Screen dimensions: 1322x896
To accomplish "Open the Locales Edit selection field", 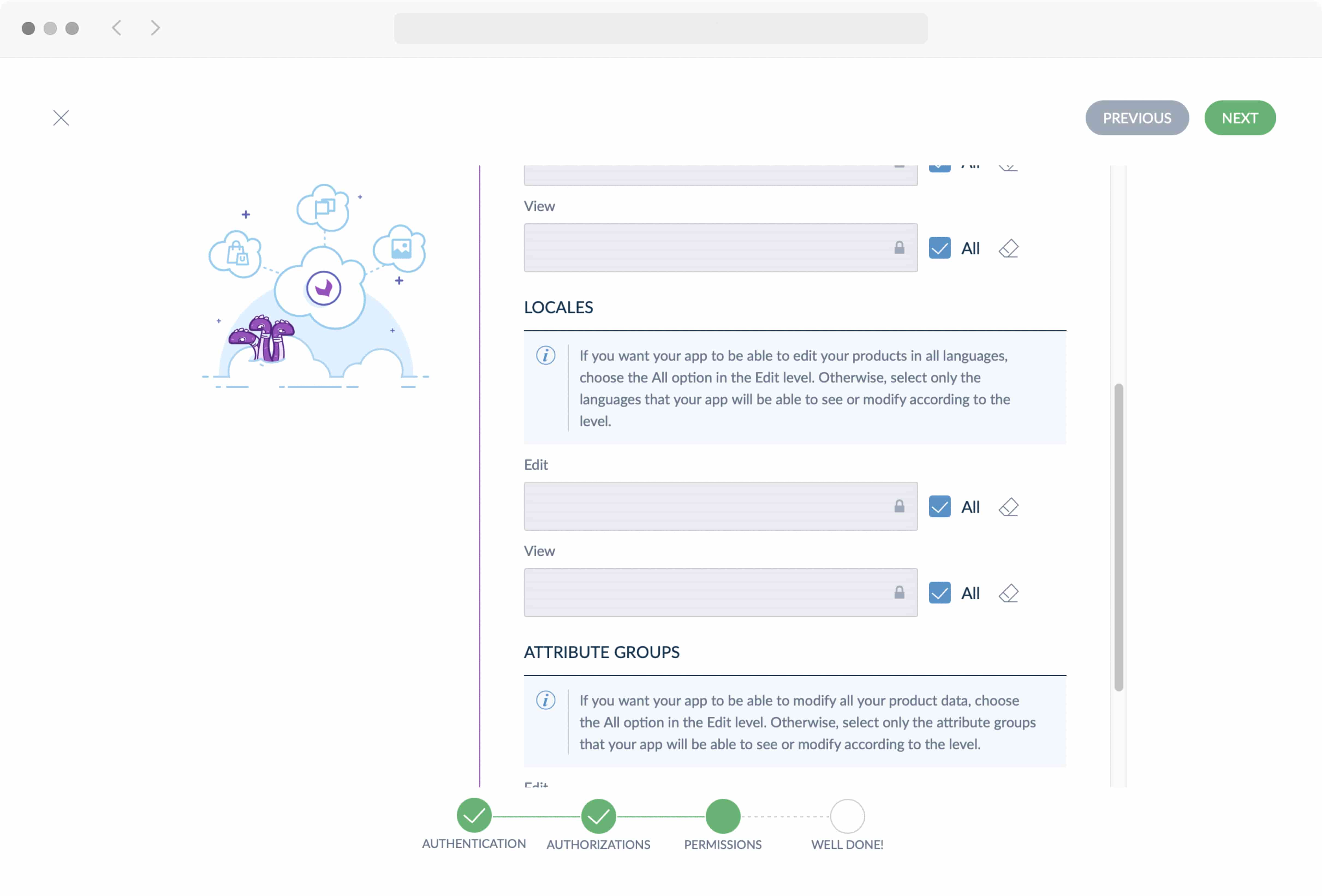I will click(705, 507).
